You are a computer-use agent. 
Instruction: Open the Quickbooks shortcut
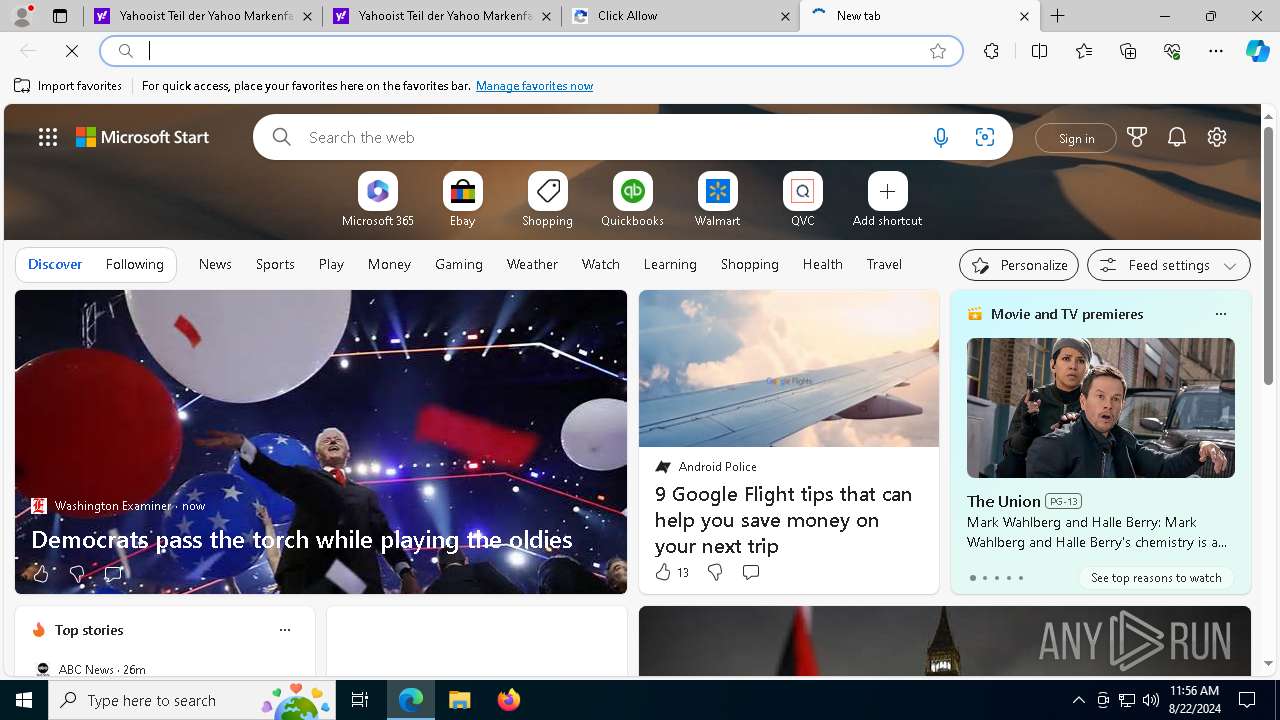click(x=632, y=200)
